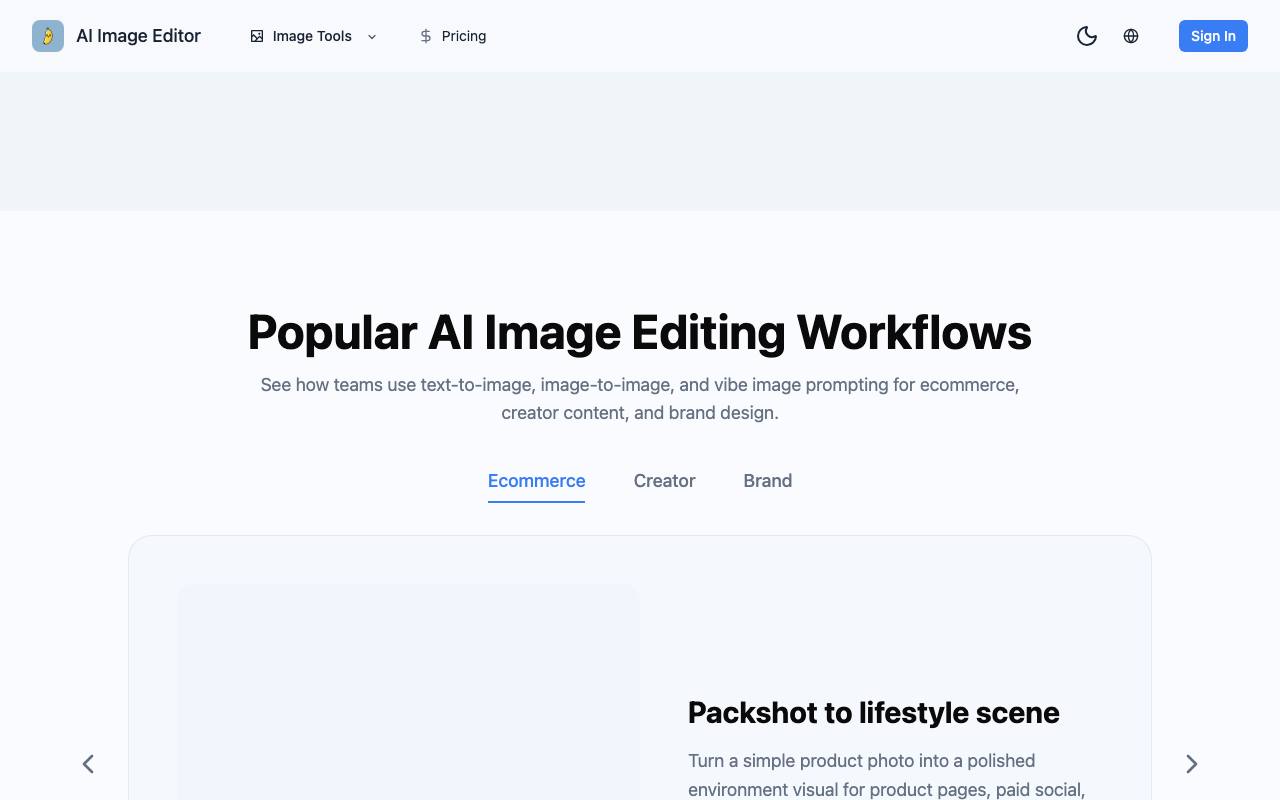
Task: Select the Ecommerce tab
Action: tap(537, 481)
